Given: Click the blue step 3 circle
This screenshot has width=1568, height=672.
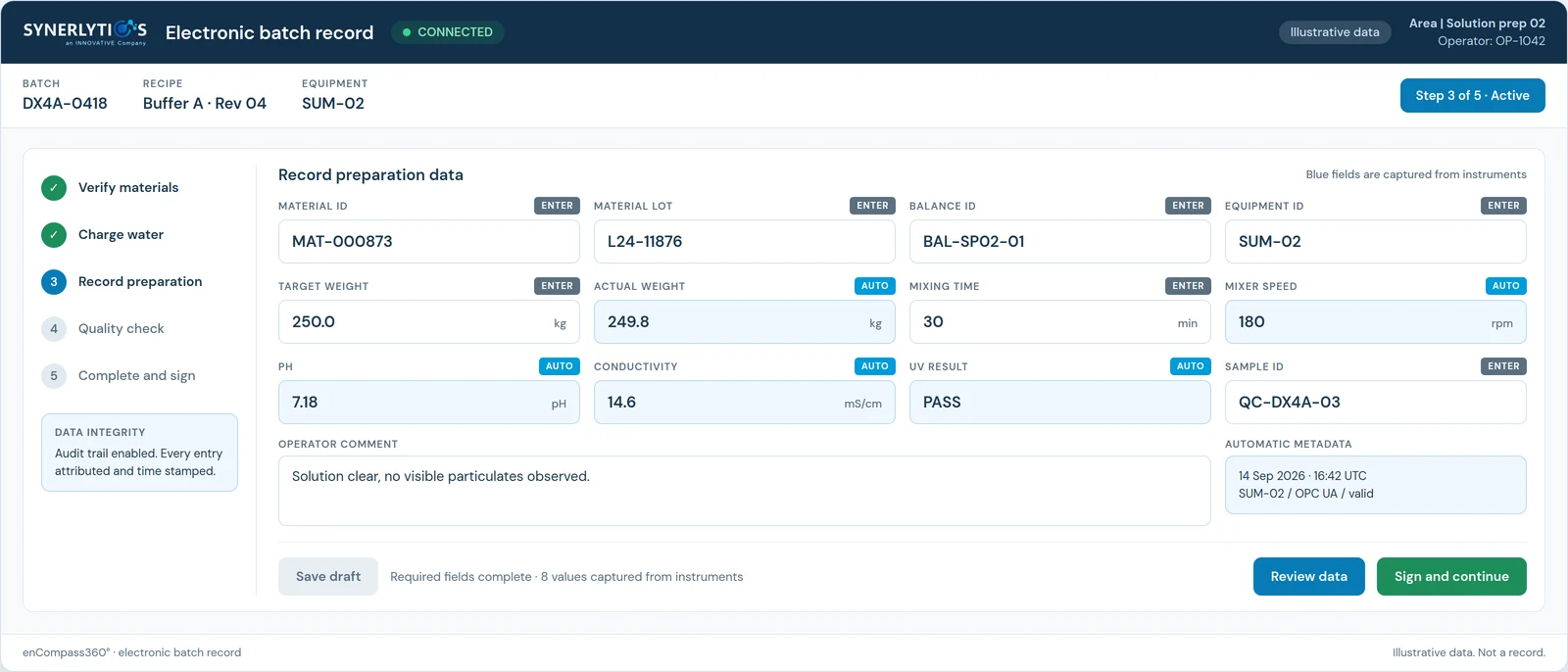Looking at the screenshot, I should [x=54, y=281].
